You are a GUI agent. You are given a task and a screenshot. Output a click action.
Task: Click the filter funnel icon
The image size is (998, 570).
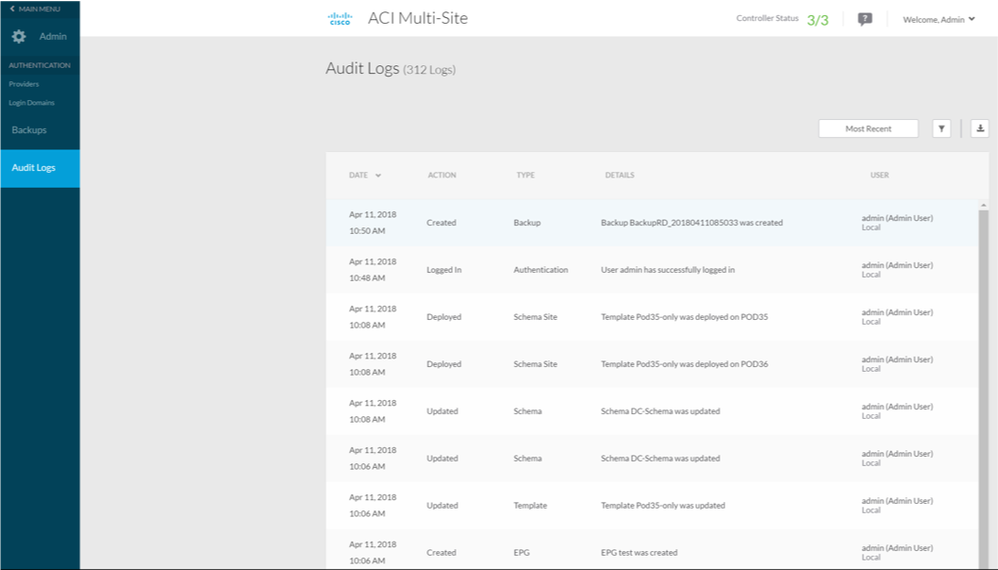point(941,128)
